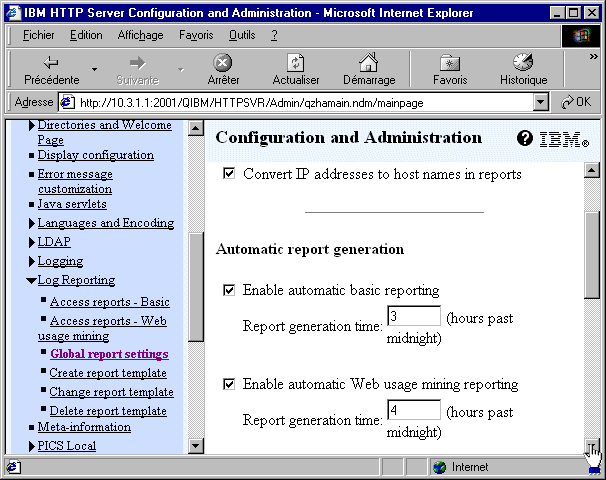Screen dimensions: 606x480
Task: Open Create report template link
Action: [x=108, y=373]
